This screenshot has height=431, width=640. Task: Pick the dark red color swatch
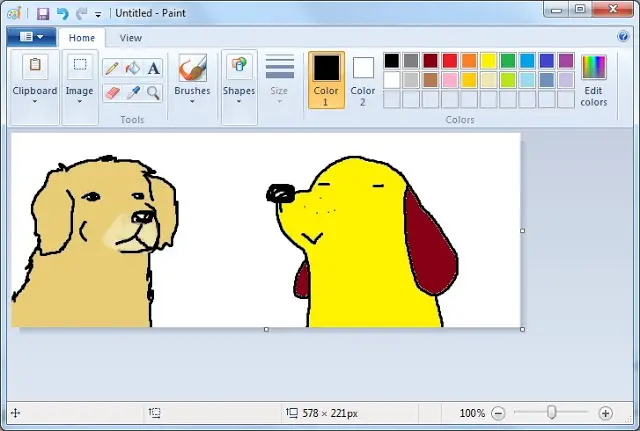pyautogui.click(x=431, y=61)
